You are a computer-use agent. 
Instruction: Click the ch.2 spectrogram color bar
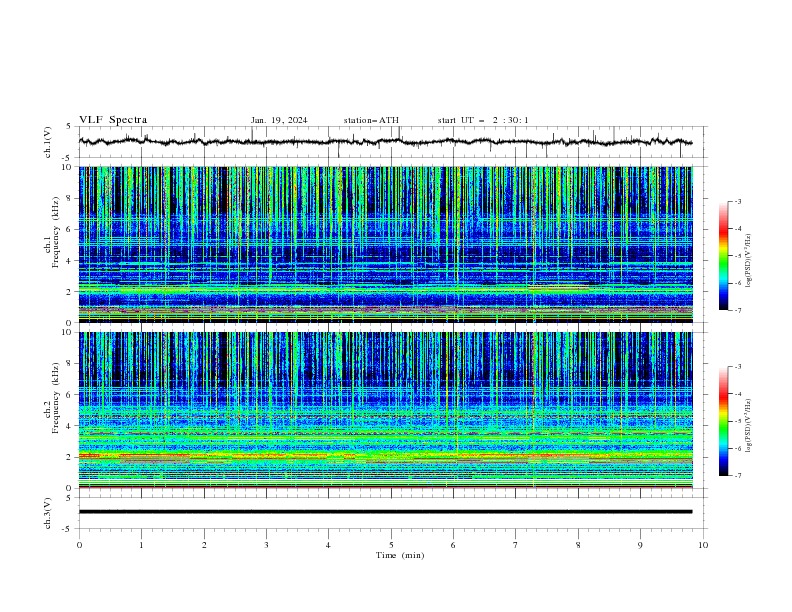tap(723, 421)
